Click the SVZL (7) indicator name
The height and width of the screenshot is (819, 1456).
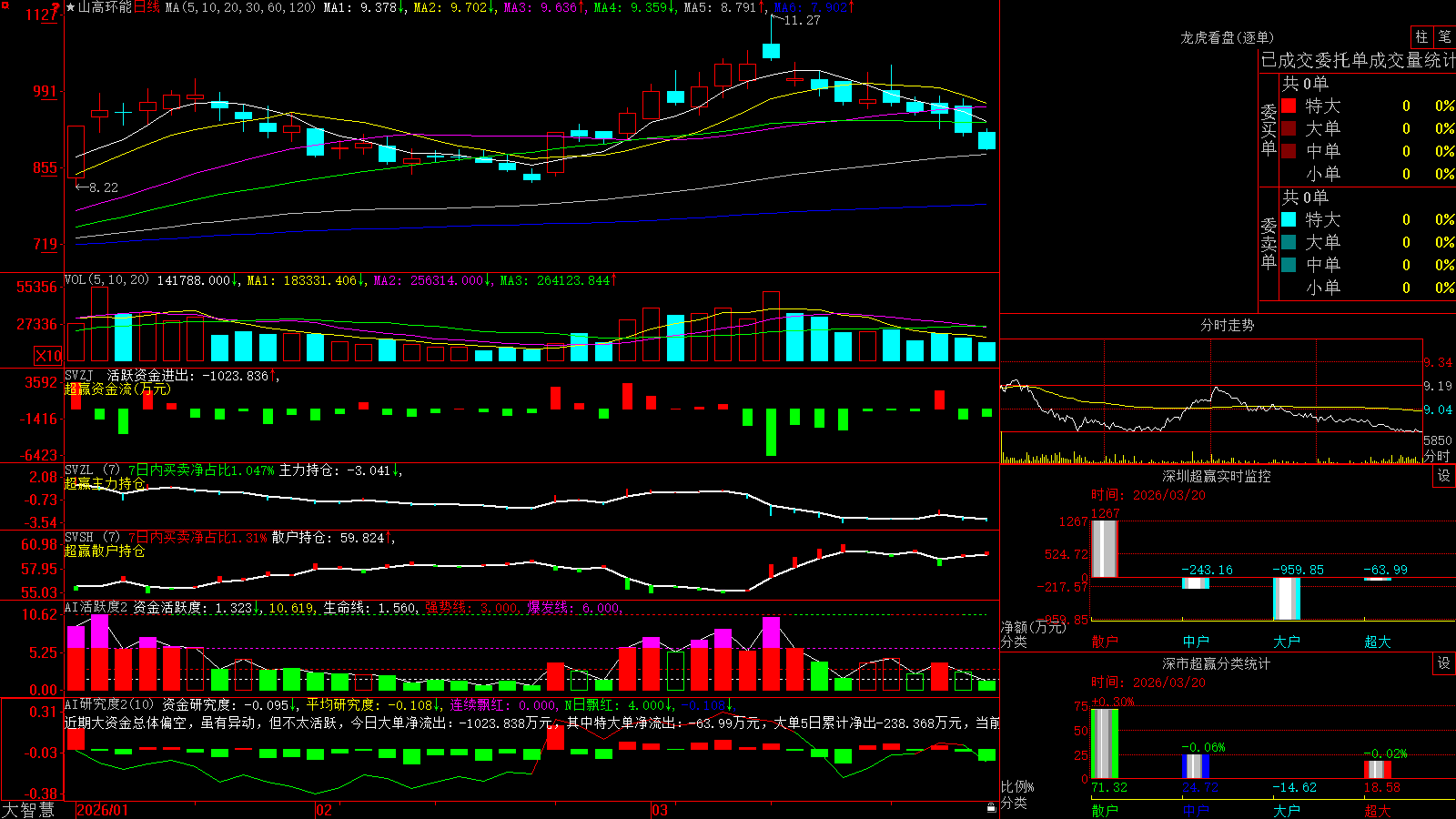click(x=92, y=470)
